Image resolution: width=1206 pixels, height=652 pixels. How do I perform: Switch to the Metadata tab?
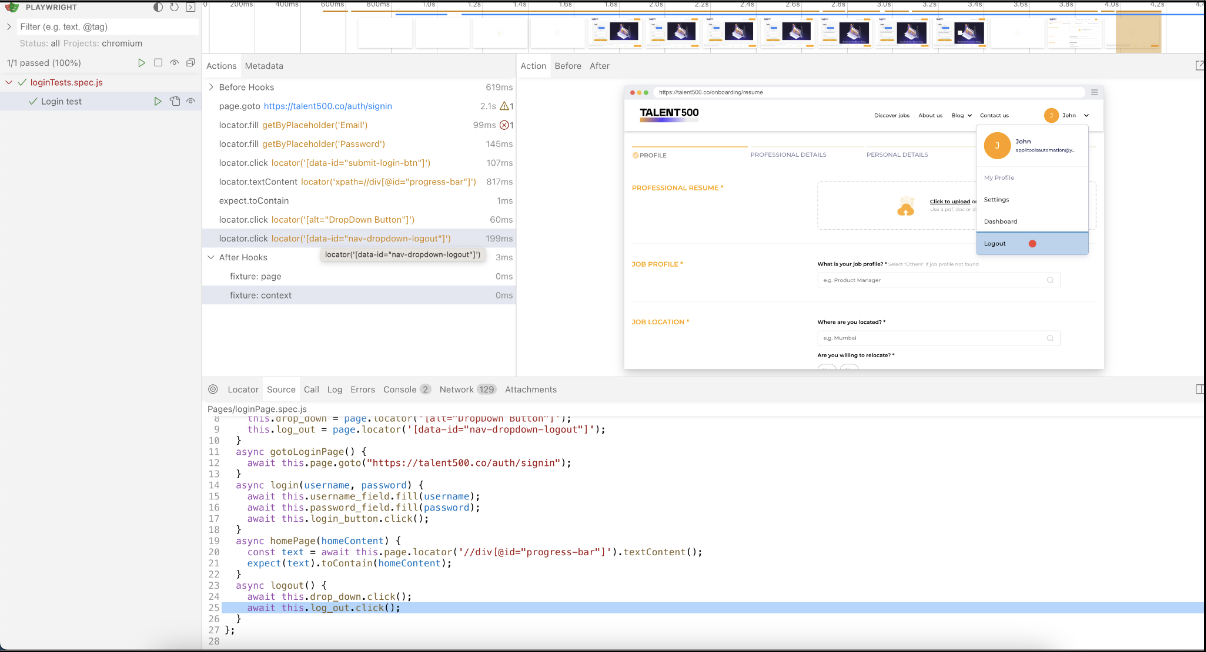click(x=264, y=66)
